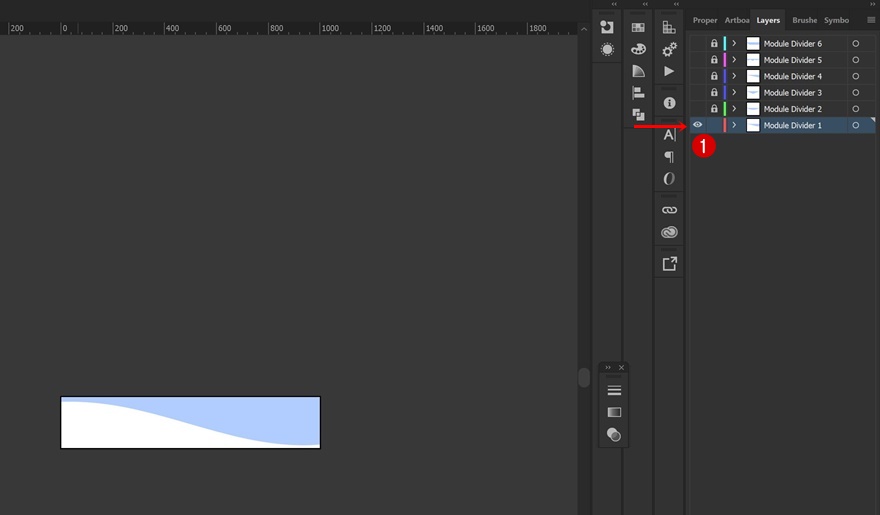Click the green color bar of Module Divider 2
Screen dimensions: 880x515
tap(725, 108)
